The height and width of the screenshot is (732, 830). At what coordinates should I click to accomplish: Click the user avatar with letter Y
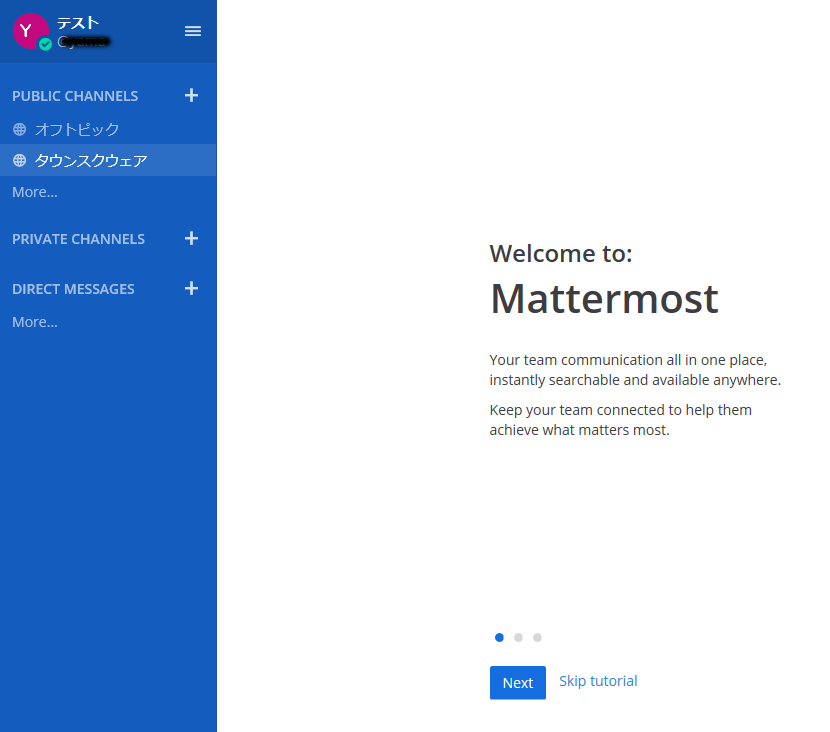tap(29, 31)
